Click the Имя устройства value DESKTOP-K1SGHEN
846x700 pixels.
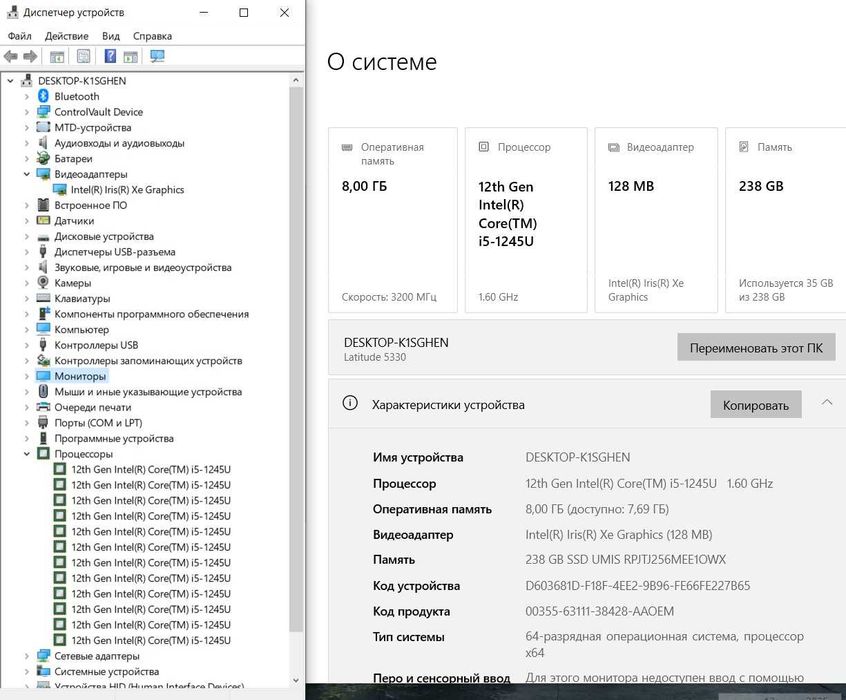(x=577, y=457)
